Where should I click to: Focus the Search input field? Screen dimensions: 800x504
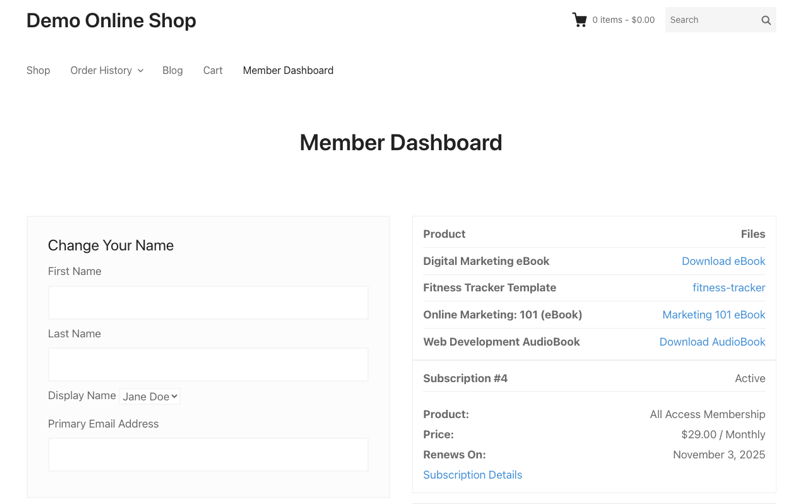click(x=711, y=20)
